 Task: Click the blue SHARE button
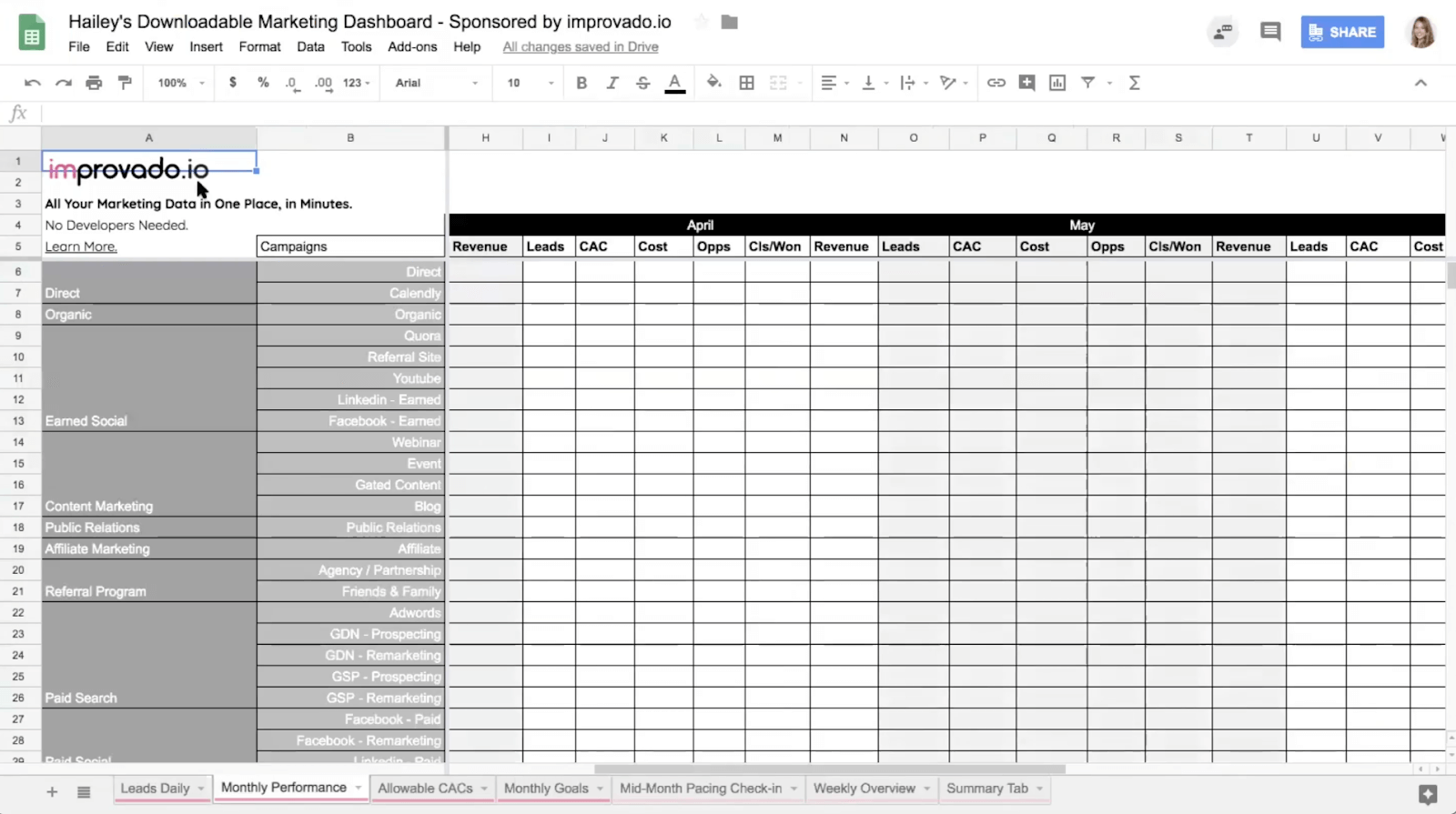point(1342,32)
